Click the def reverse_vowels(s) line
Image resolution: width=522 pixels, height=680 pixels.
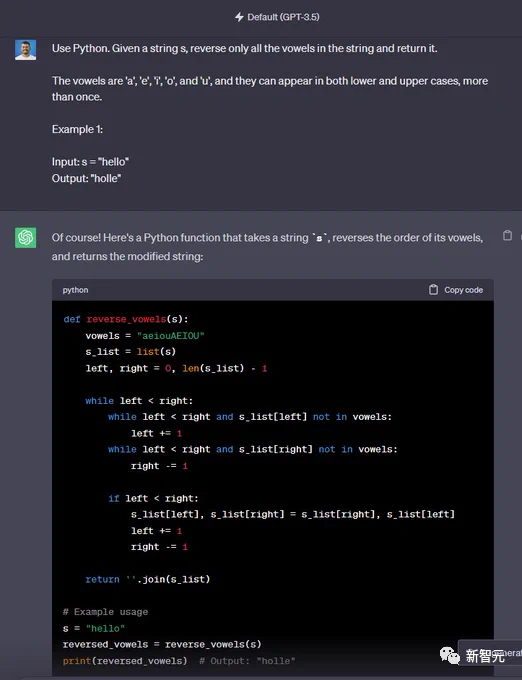click(126, 319)
